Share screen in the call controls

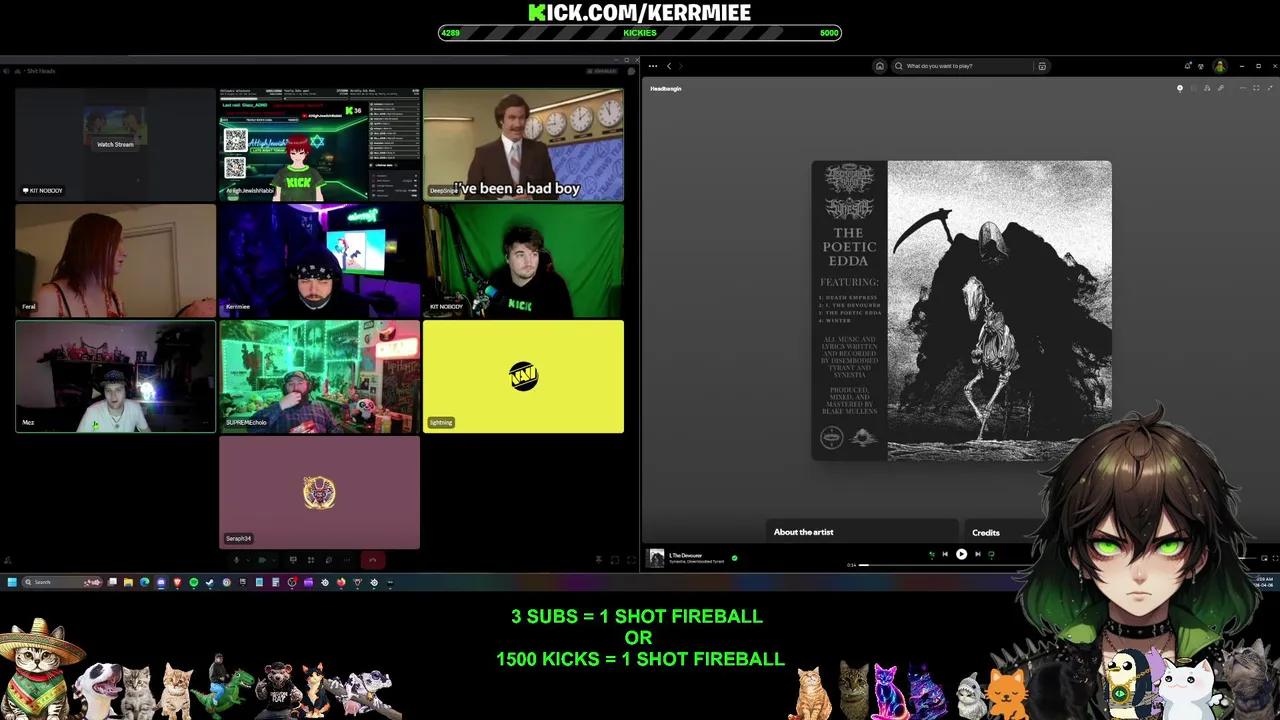coord(293,560)
